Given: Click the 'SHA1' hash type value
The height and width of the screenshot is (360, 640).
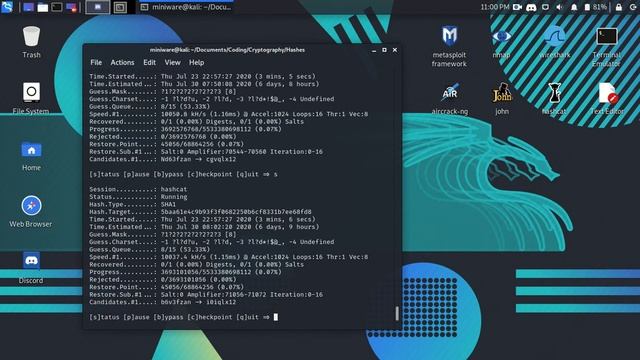Looking at the screenshot, I should click(168, 204).
